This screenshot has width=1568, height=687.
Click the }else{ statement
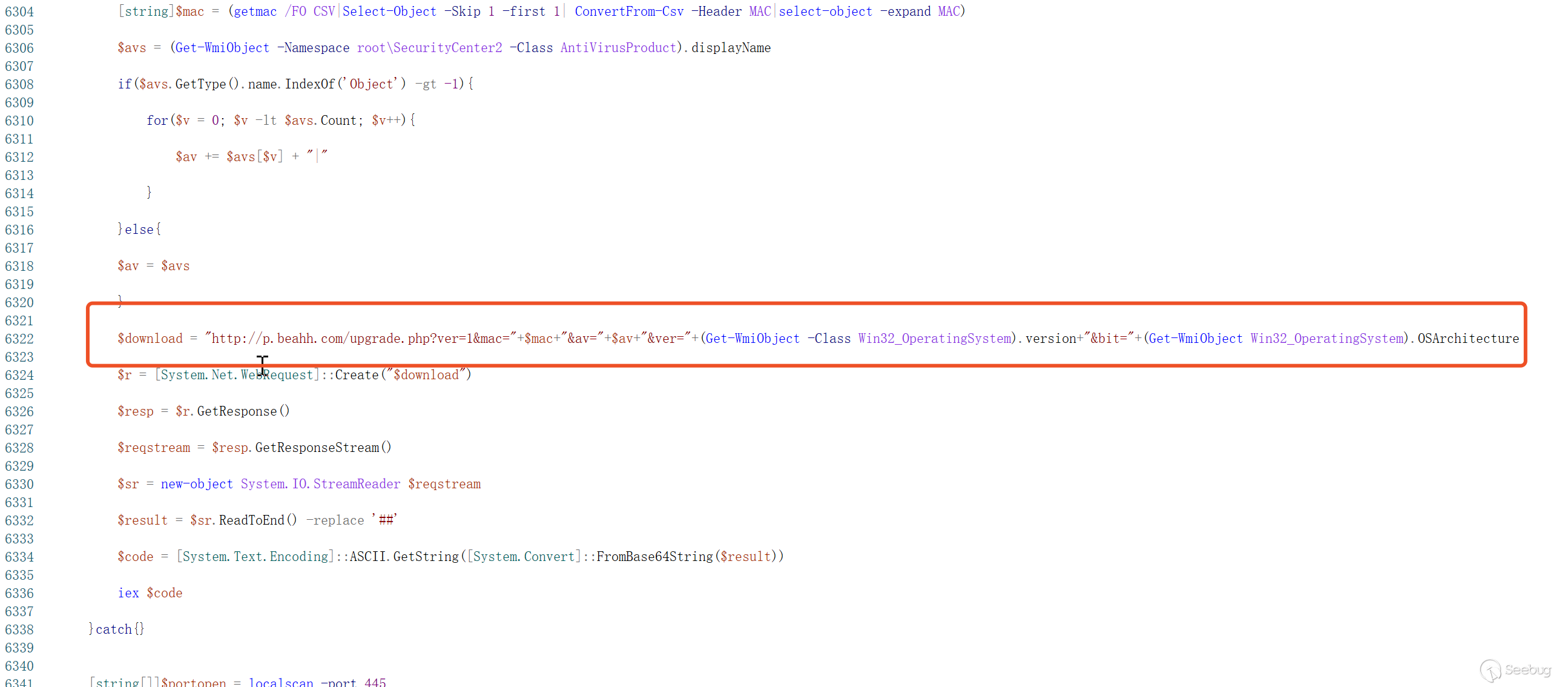(x=139, y=230)
